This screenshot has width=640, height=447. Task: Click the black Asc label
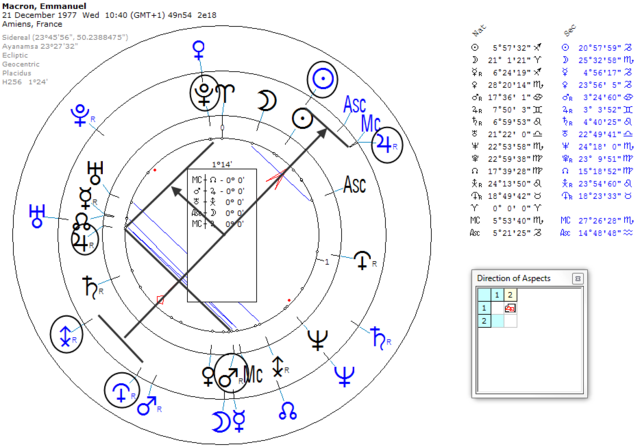[x=355, y=185]
